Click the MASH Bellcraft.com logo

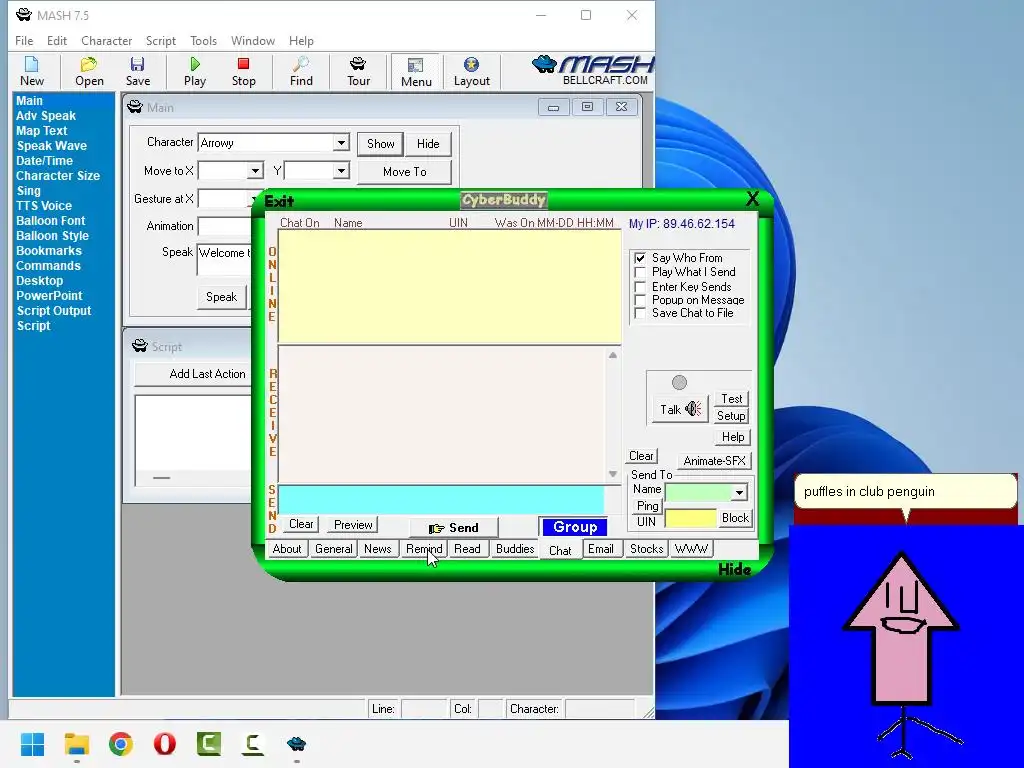[593, 71]
